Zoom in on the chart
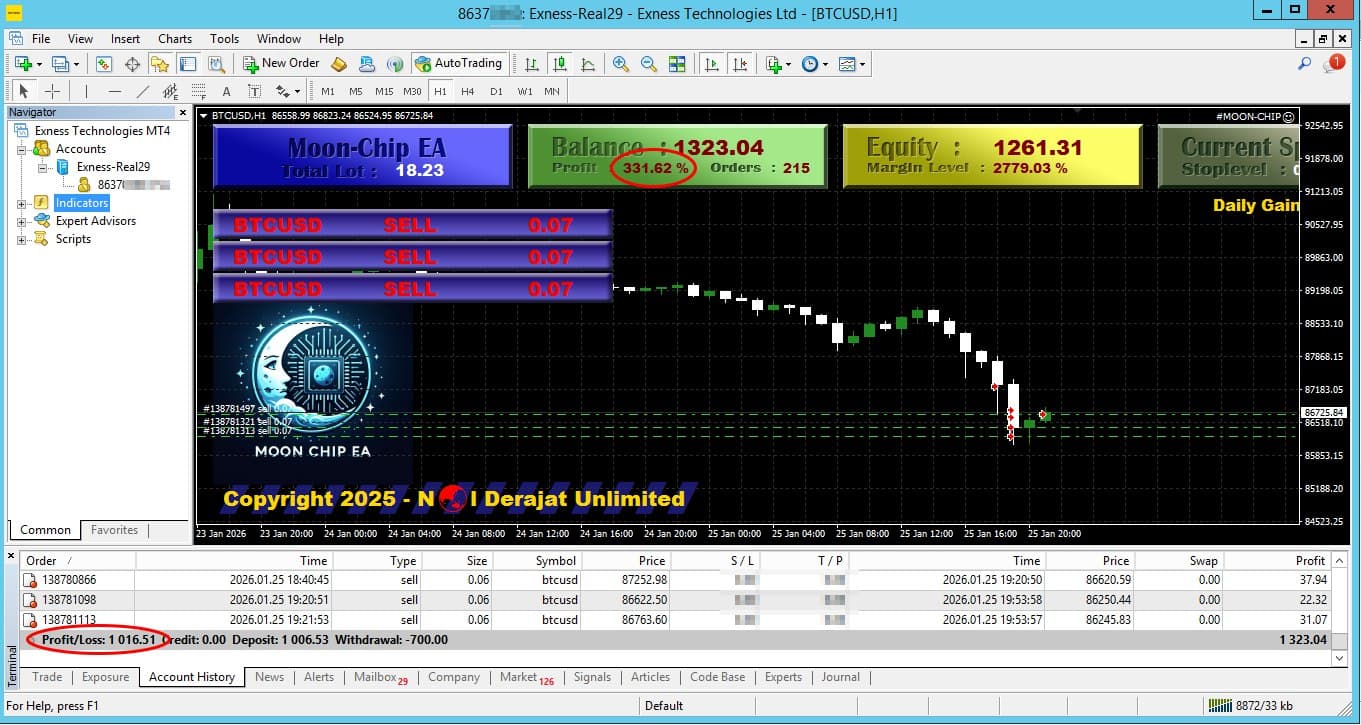Viewport: 1361px width, 725px height. (x=619, y=63)
